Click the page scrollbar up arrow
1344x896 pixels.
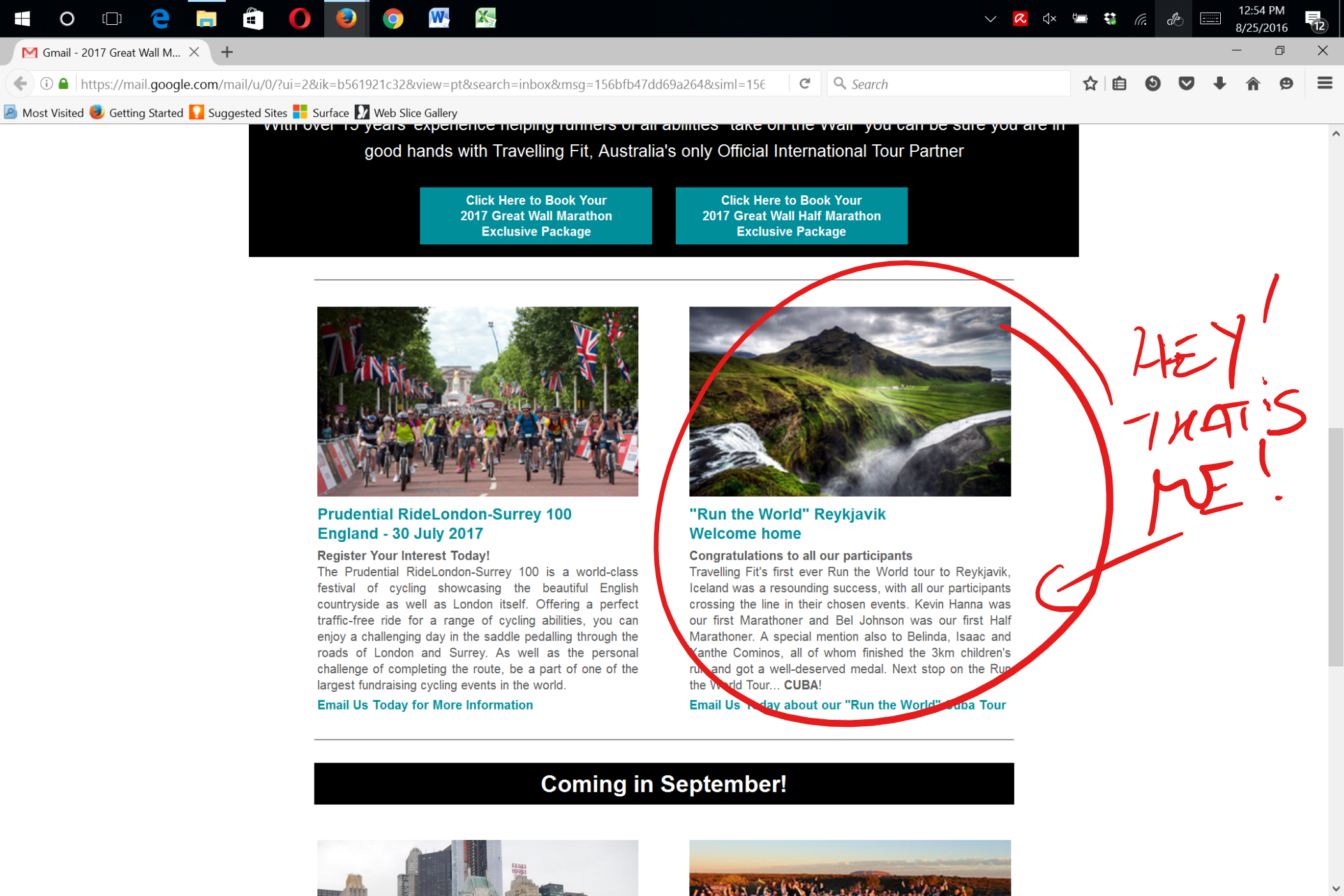point(1336,134)
